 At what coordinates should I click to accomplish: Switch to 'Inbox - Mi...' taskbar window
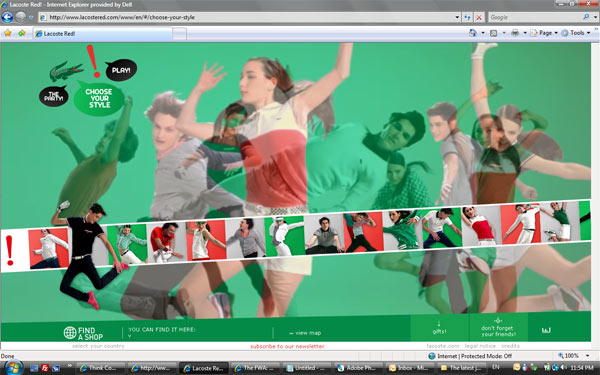pyautogui.click(x=410, y=368)
